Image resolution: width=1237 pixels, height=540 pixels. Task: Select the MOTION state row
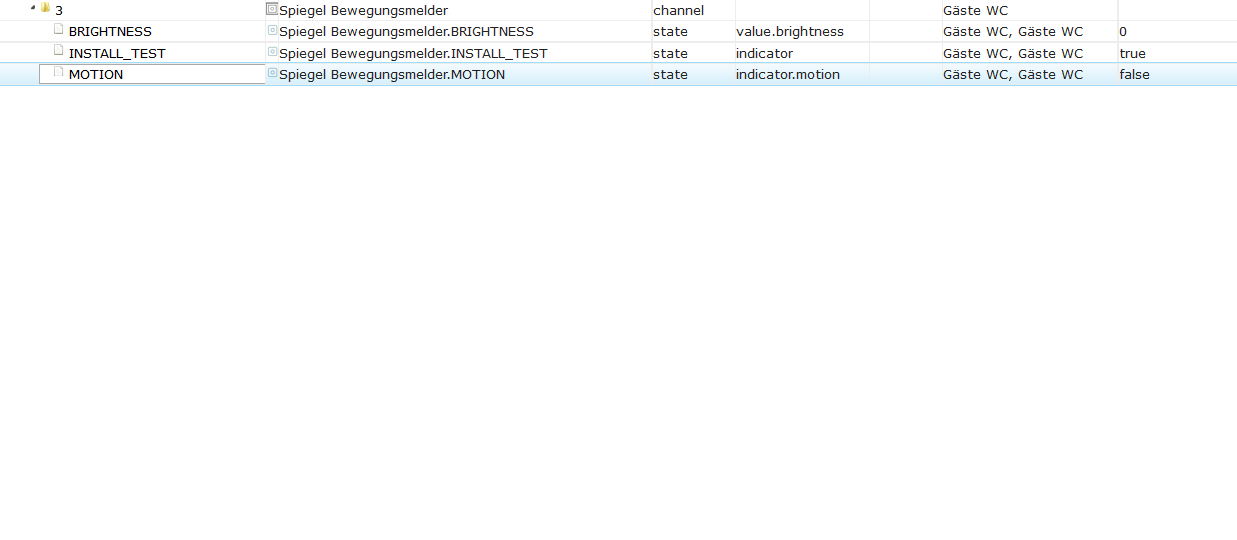[x=618, y=74]
